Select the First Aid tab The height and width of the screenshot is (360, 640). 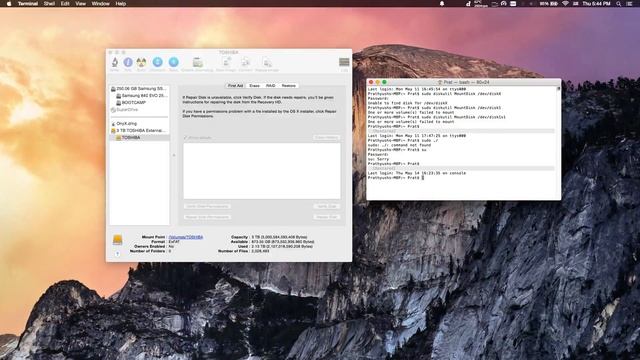(x=236, y=86)
